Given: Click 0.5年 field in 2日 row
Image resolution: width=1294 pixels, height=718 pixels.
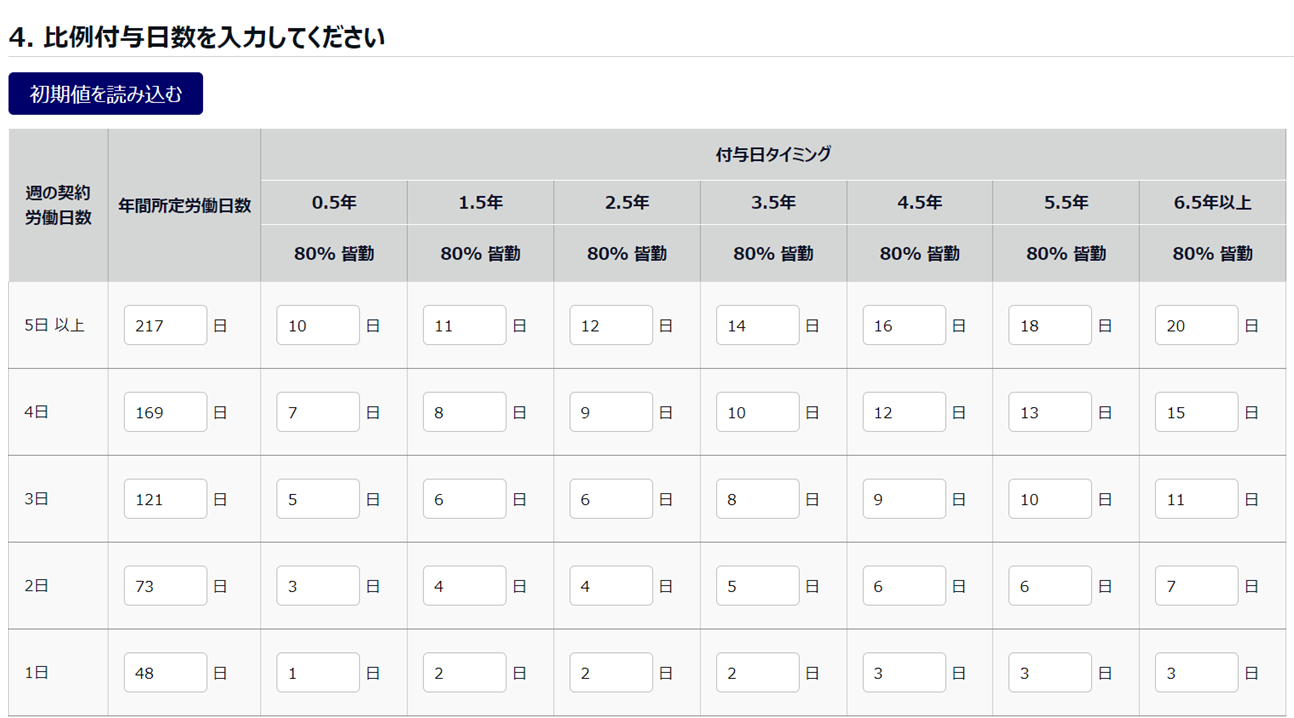Looking at the screenshot, I should [318, 586].
